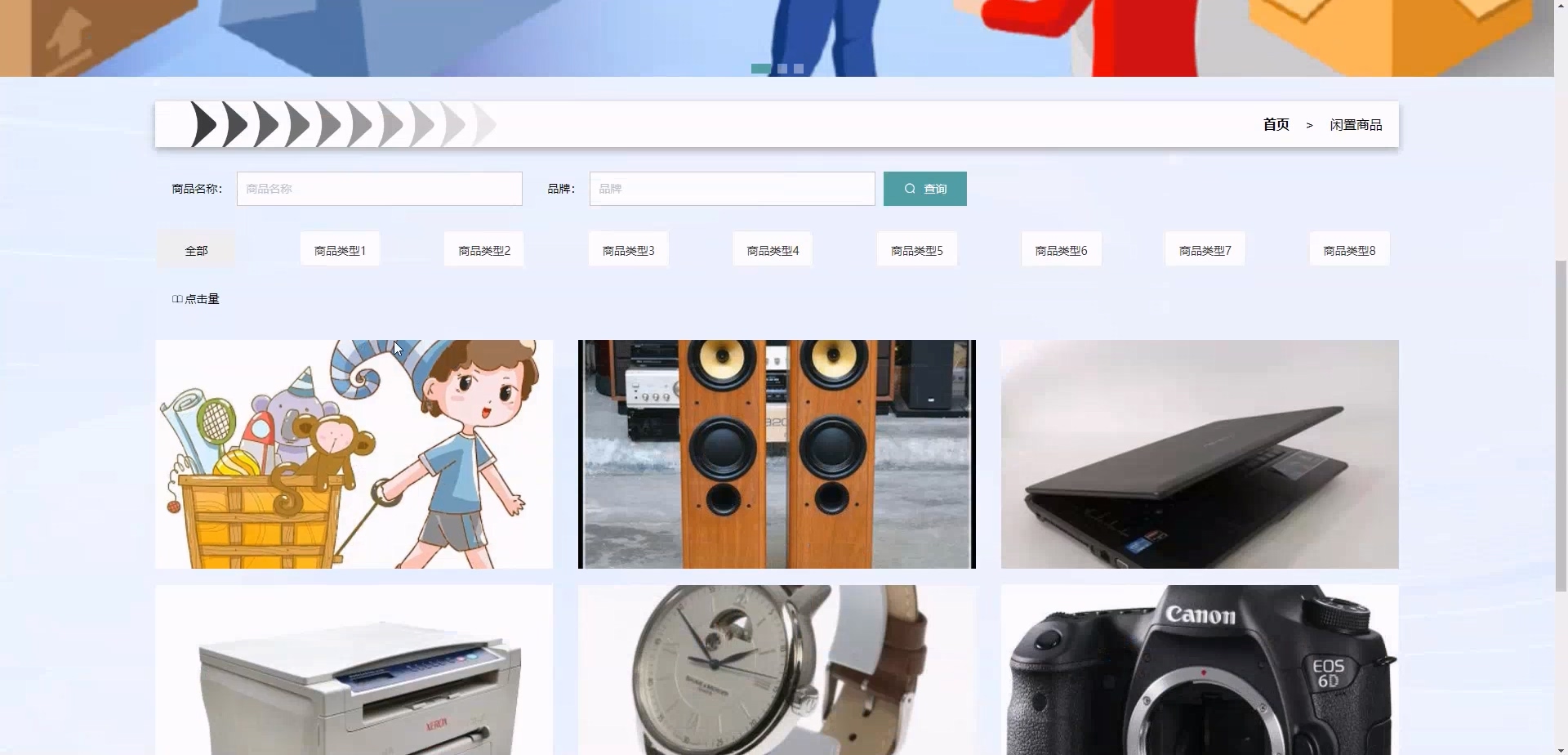This screenshot has width=1568, height=755.
Task: Focus the 品牌 input field
Action: click(733, 189)
